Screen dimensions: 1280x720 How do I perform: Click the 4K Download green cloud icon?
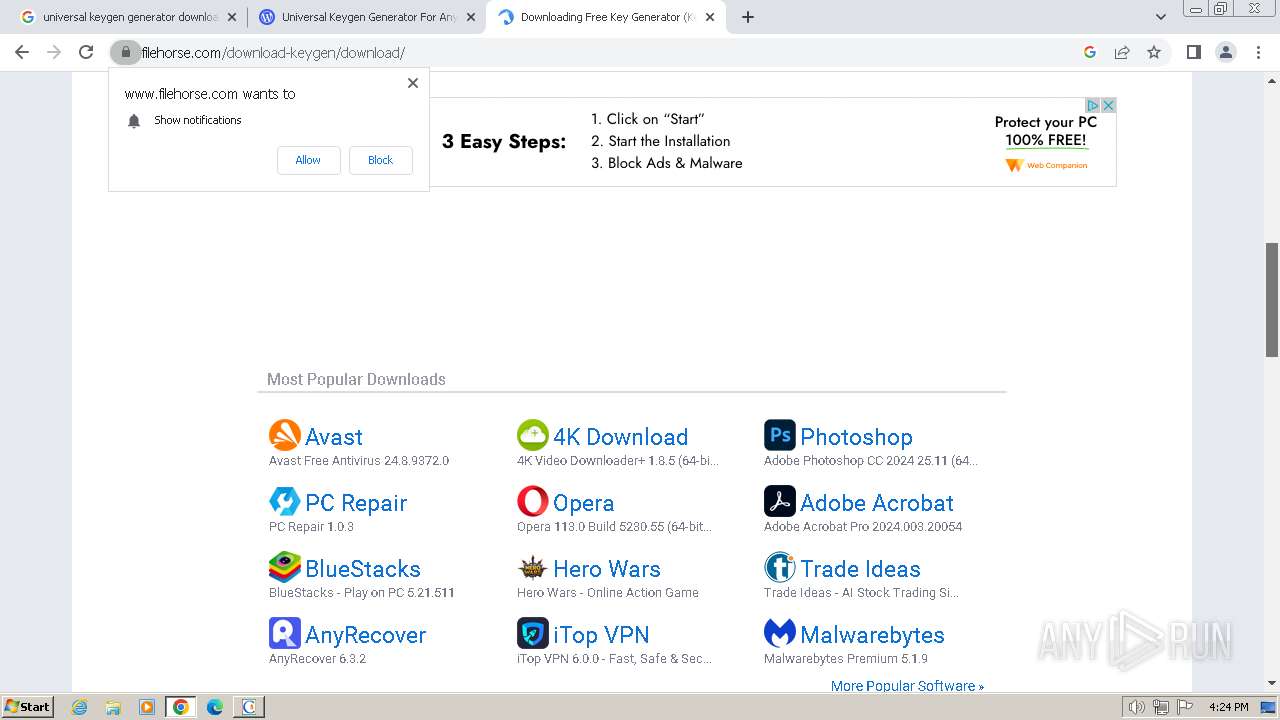[533, 435]
